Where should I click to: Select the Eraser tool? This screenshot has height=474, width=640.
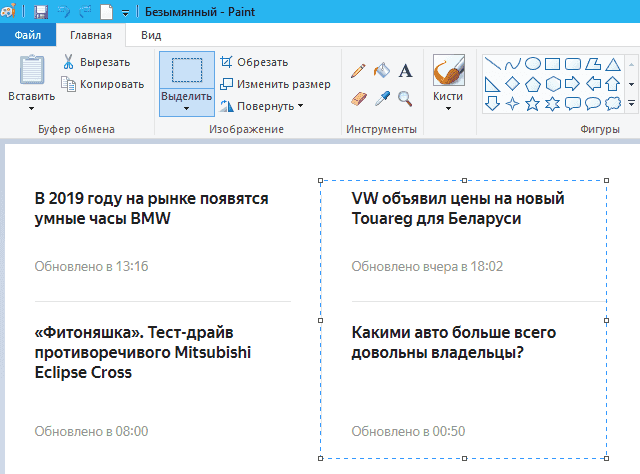click(x=358, y=98)
